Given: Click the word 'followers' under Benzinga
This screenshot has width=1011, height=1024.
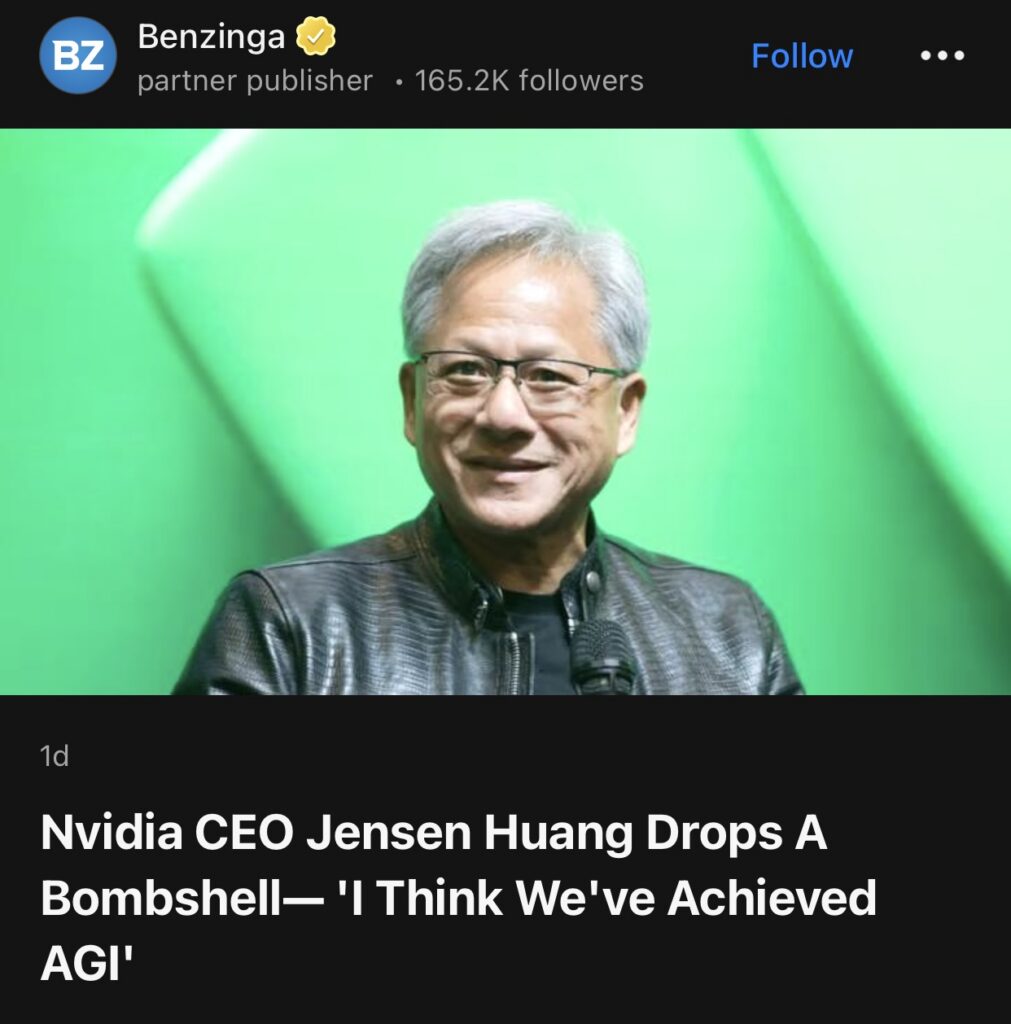Looking at the screenshot, I should point(581,81).
